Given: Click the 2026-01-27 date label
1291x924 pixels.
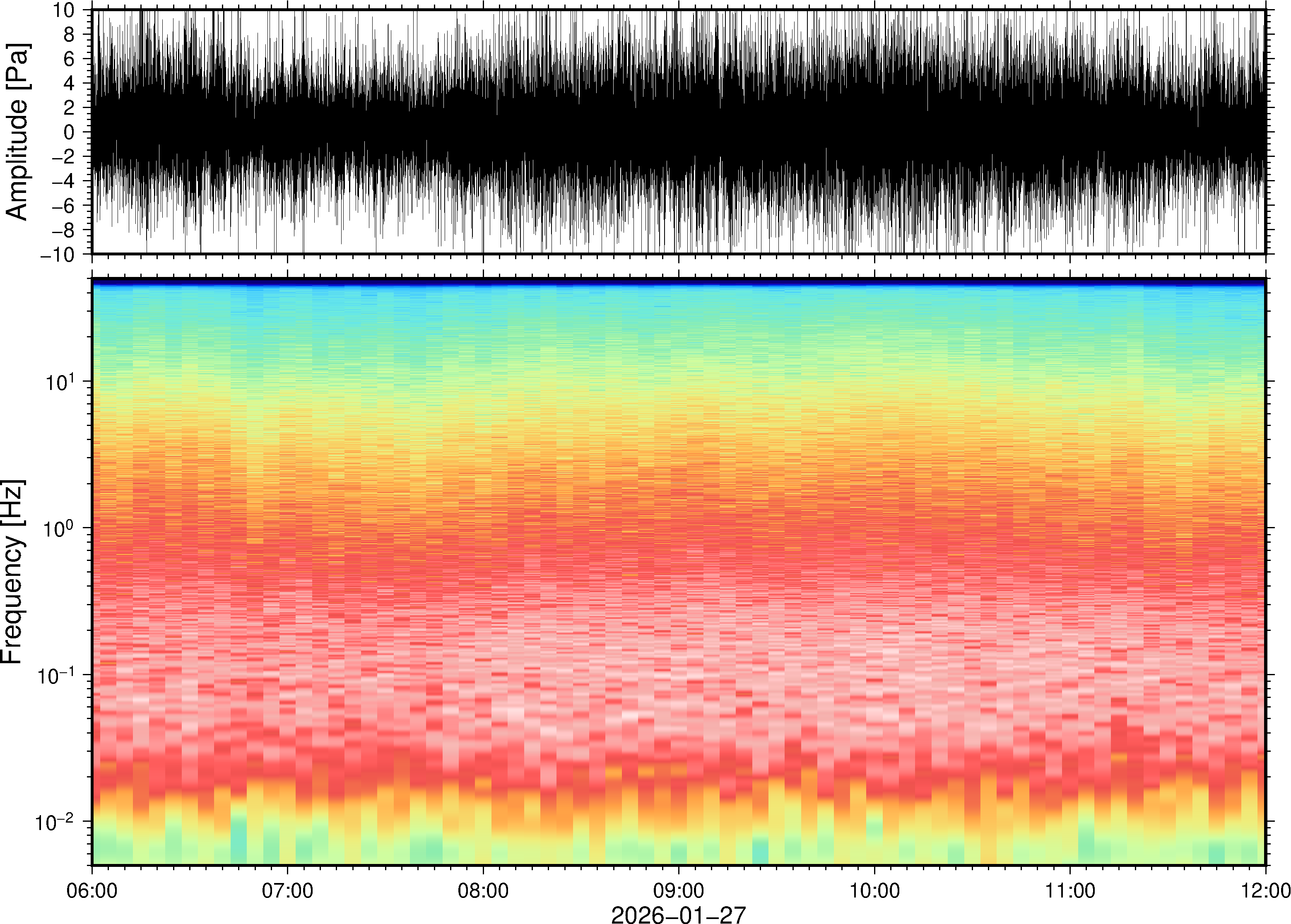Looking at the screenshot, I should [x=678, y=915].
